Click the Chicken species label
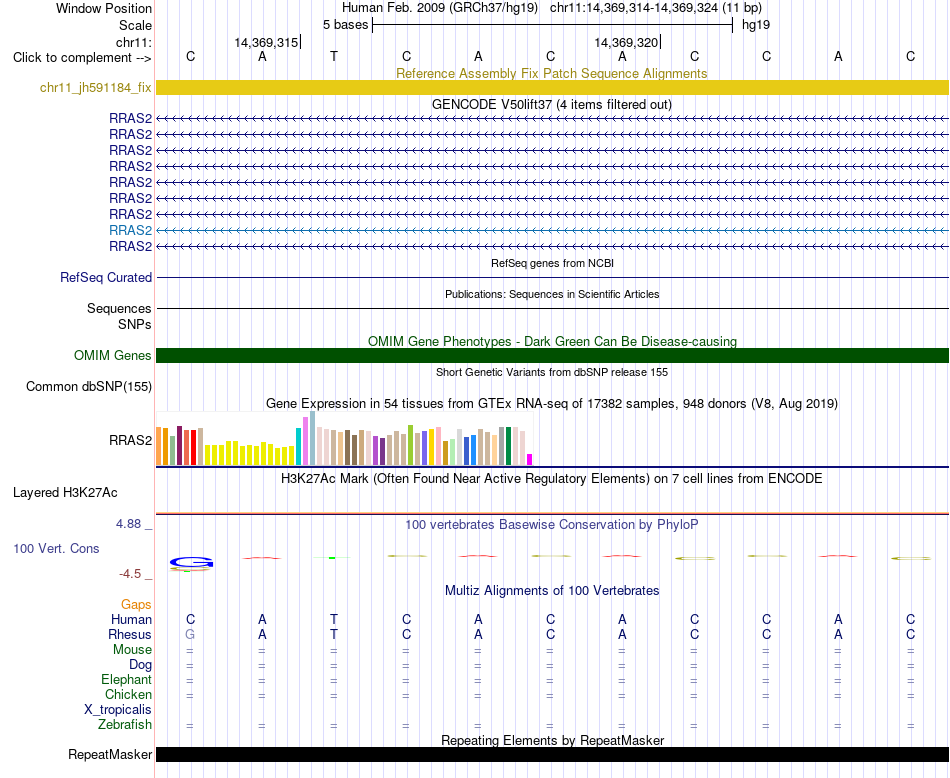950x778 pixels. click(128, 694)
